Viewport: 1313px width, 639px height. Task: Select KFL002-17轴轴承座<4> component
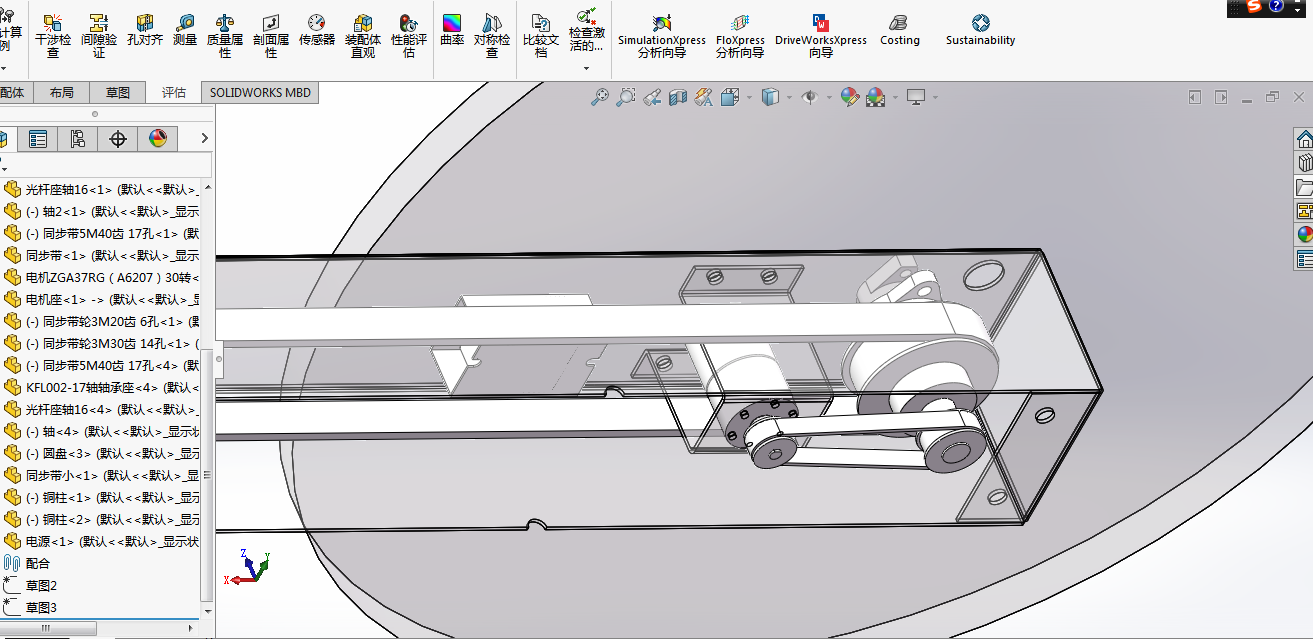click(100, 387)
